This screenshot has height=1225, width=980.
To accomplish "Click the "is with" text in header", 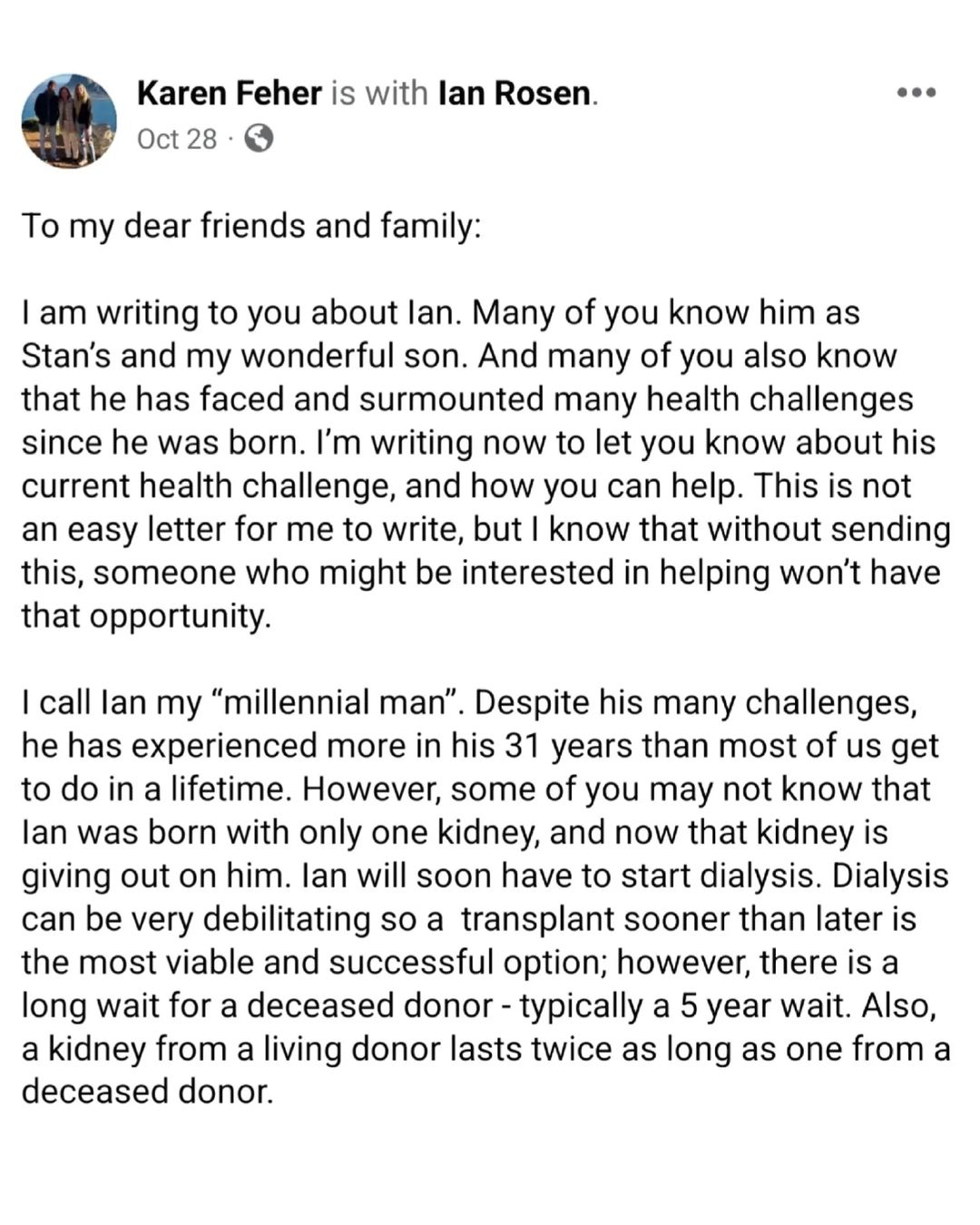I will coord(379,93).
